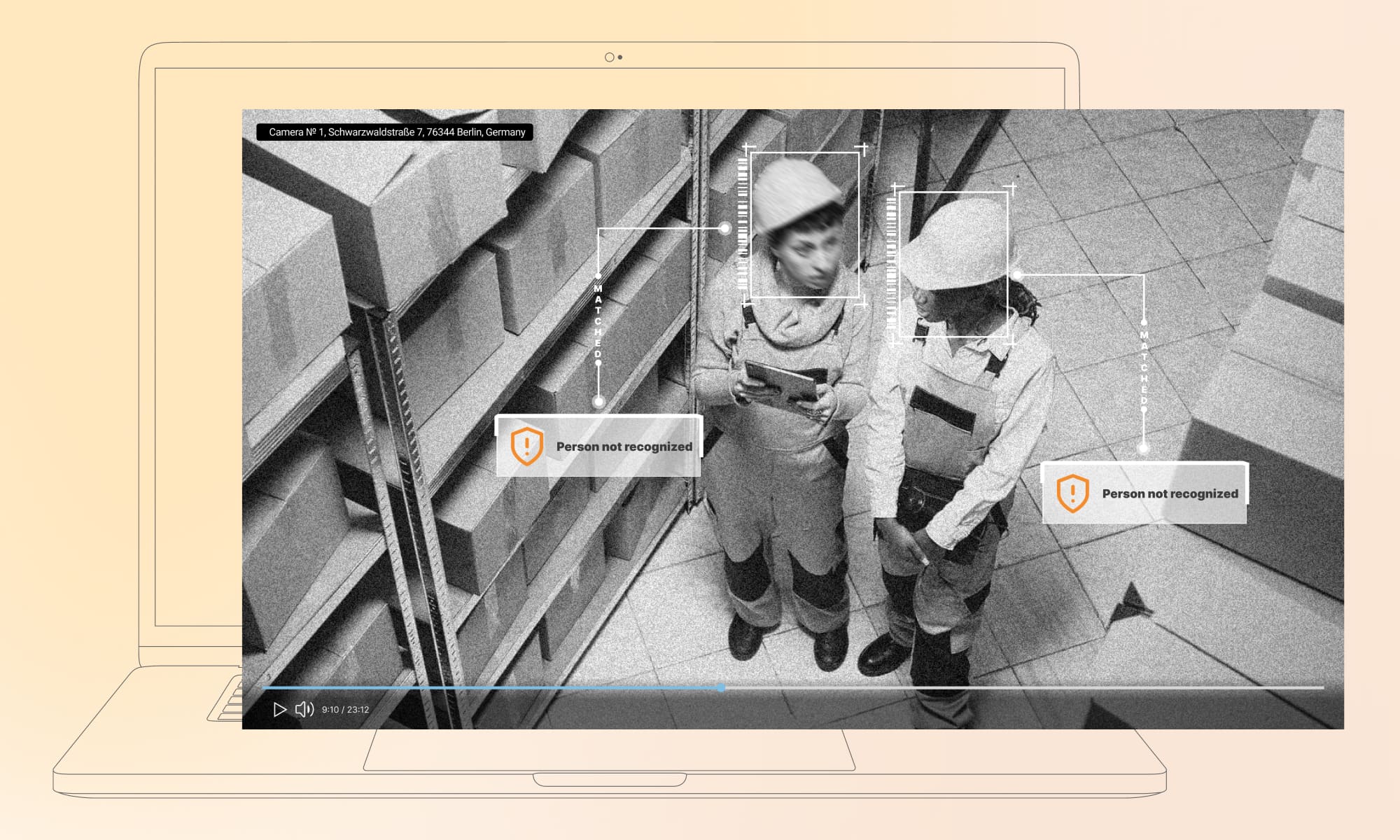
Task: Click the left vertical MATCHED label
Action: [598, 321]
